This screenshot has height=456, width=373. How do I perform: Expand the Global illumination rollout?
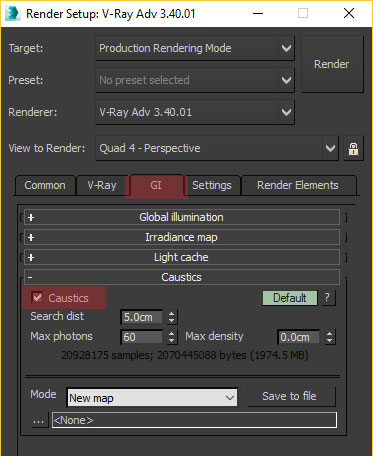click(x=182, y=217)
